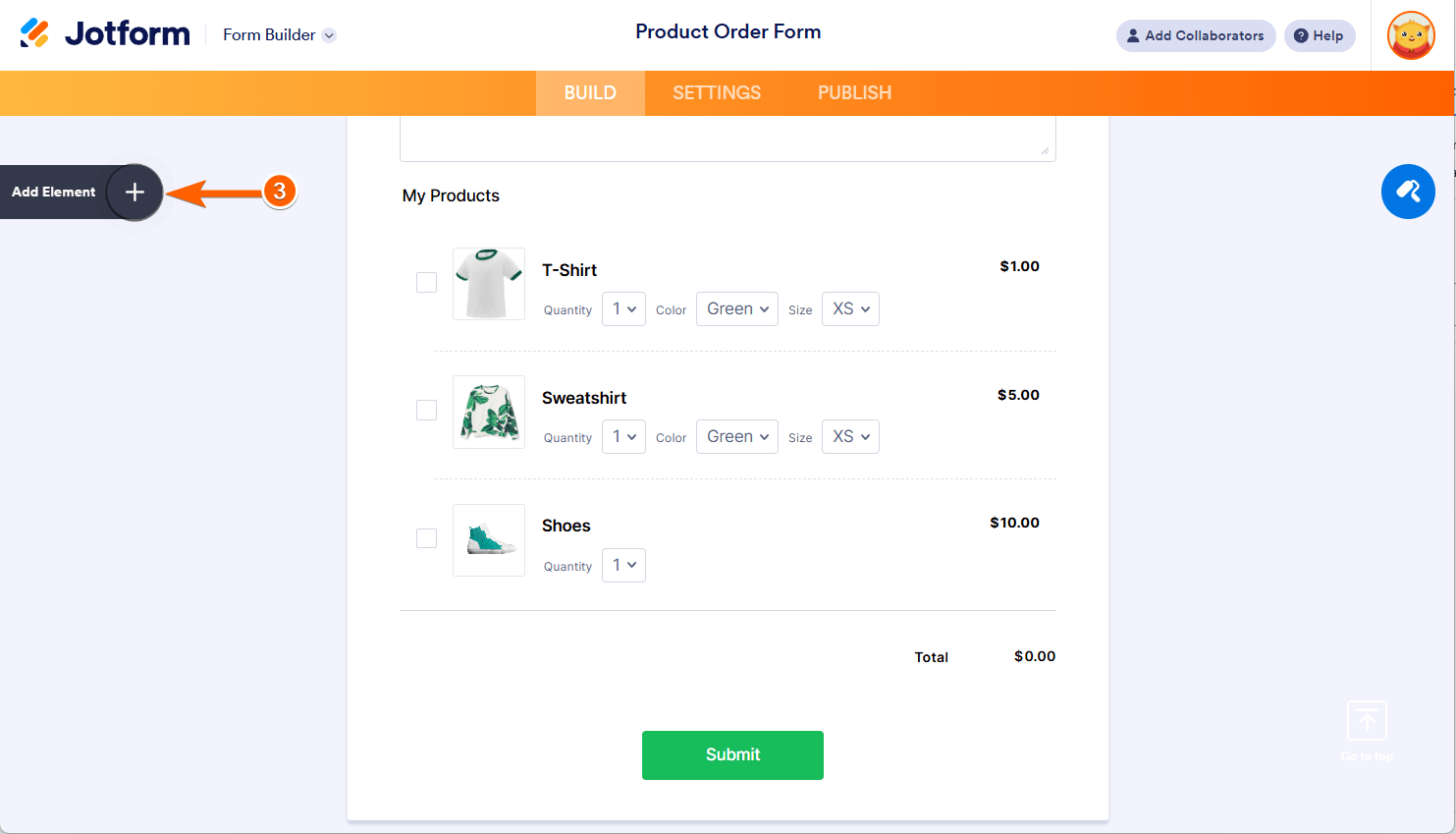Tick the Shoes product checkbox
Screen dimensions: 1456x834
click(x=426, y=538)
